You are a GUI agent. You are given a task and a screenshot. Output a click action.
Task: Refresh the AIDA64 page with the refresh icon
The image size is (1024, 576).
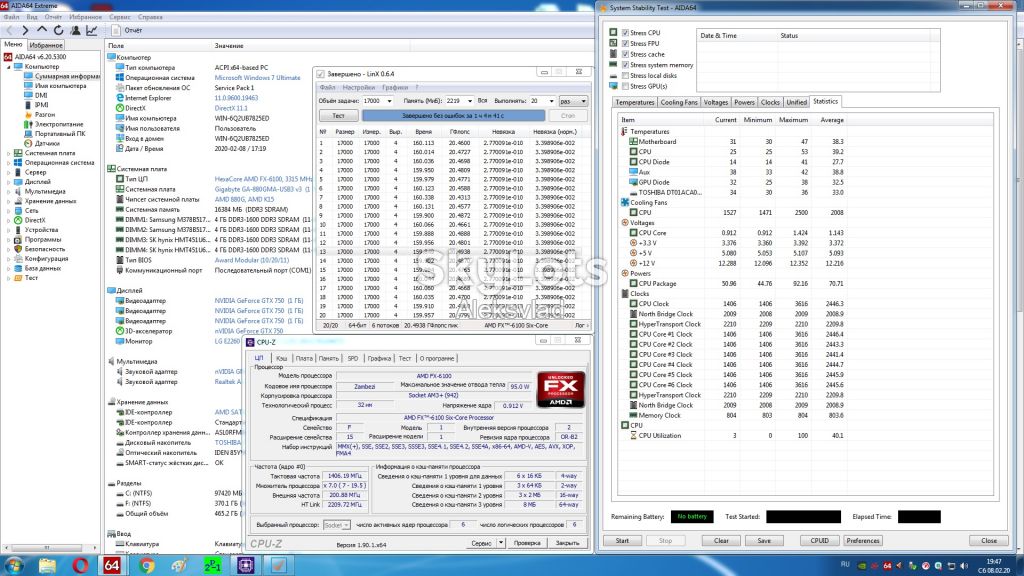pyautogui.click(x=59, y=30)
